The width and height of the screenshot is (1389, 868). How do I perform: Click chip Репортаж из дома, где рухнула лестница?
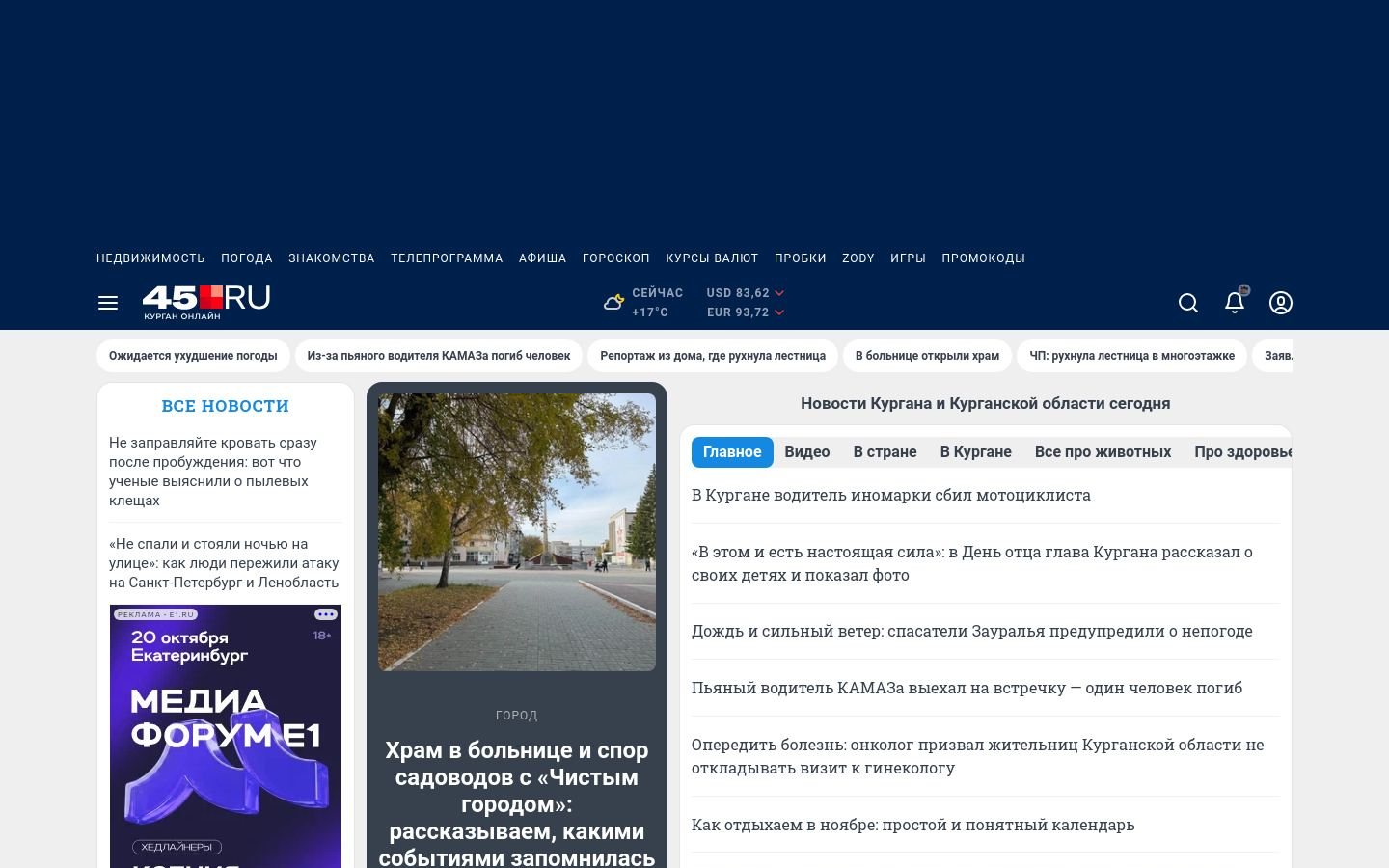[x=713, y=356]
